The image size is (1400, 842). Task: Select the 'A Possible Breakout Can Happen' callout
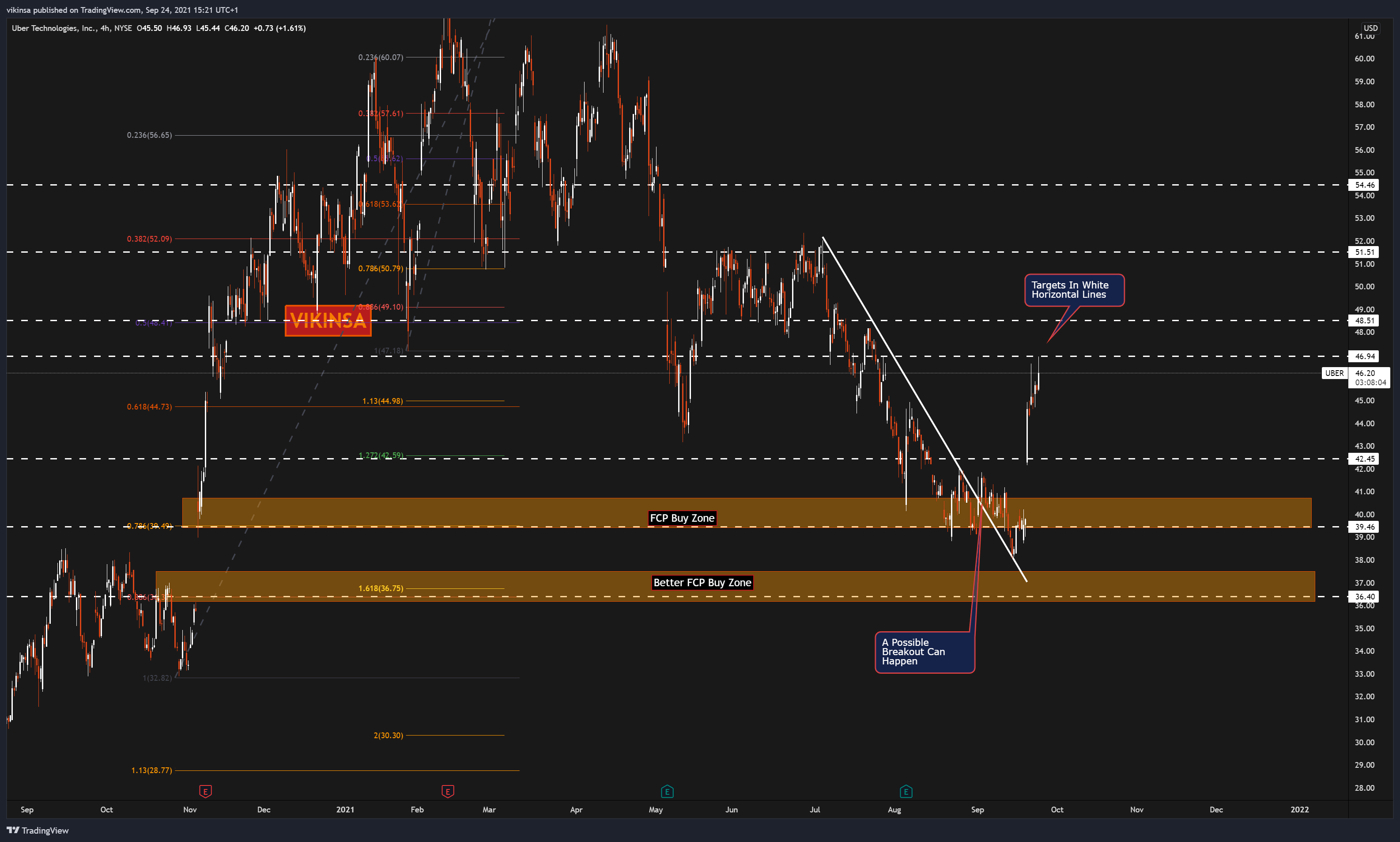[924, 652]
